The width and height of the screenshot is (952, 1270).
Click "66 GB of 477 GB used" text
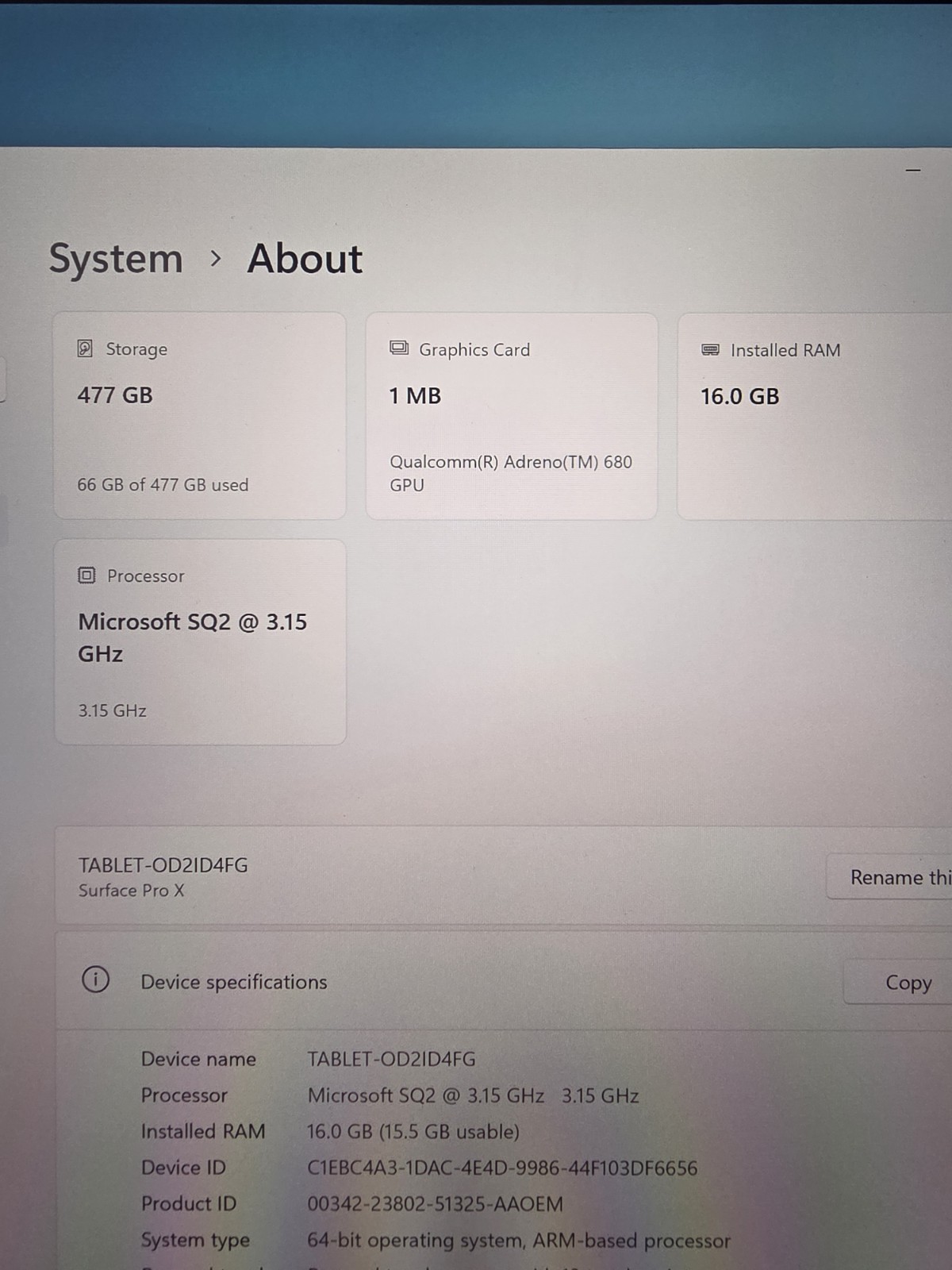click(163, 484)
